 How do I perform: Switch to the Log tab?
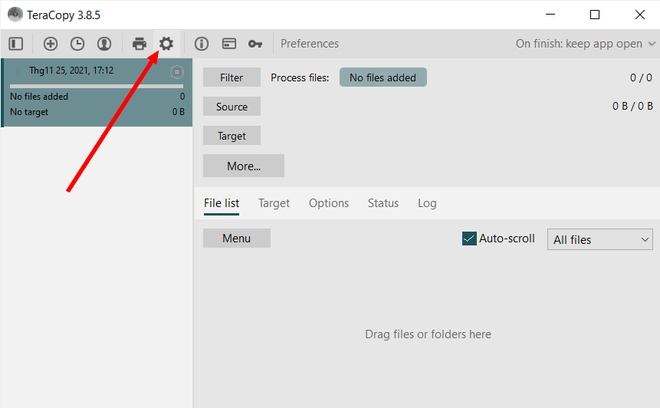point(427,203)
